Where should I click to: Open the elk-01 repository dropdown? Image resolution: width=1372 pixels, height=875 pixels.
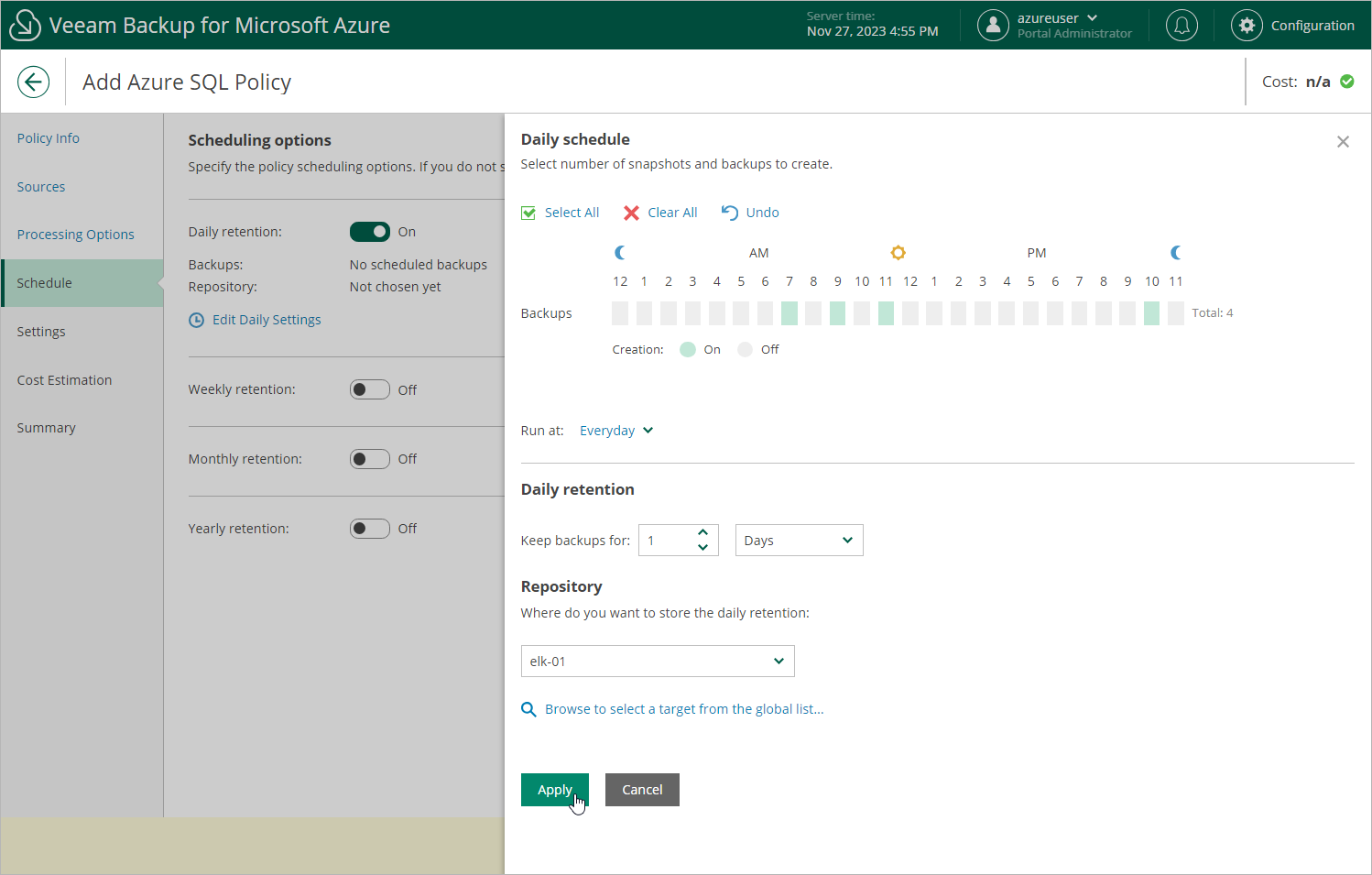(658, 662)
